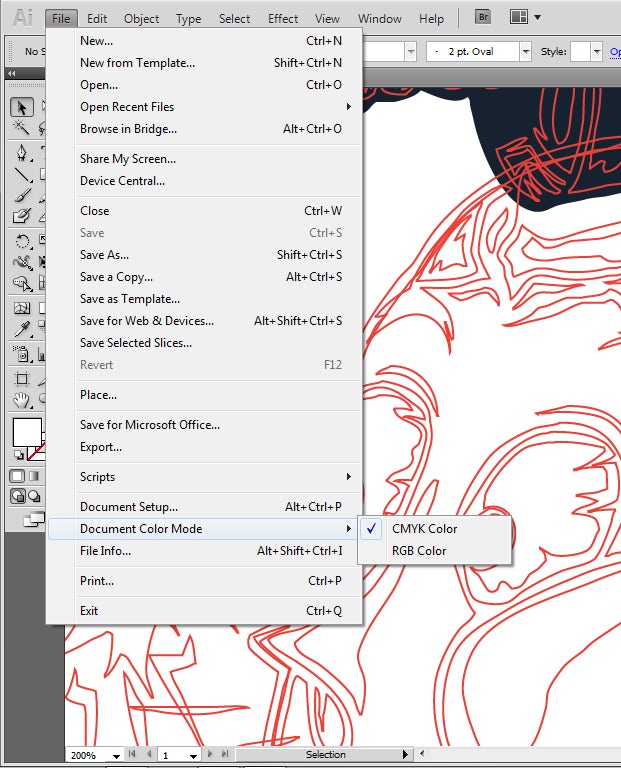Click the Default Fill and Stroke icon

point(19,455)
